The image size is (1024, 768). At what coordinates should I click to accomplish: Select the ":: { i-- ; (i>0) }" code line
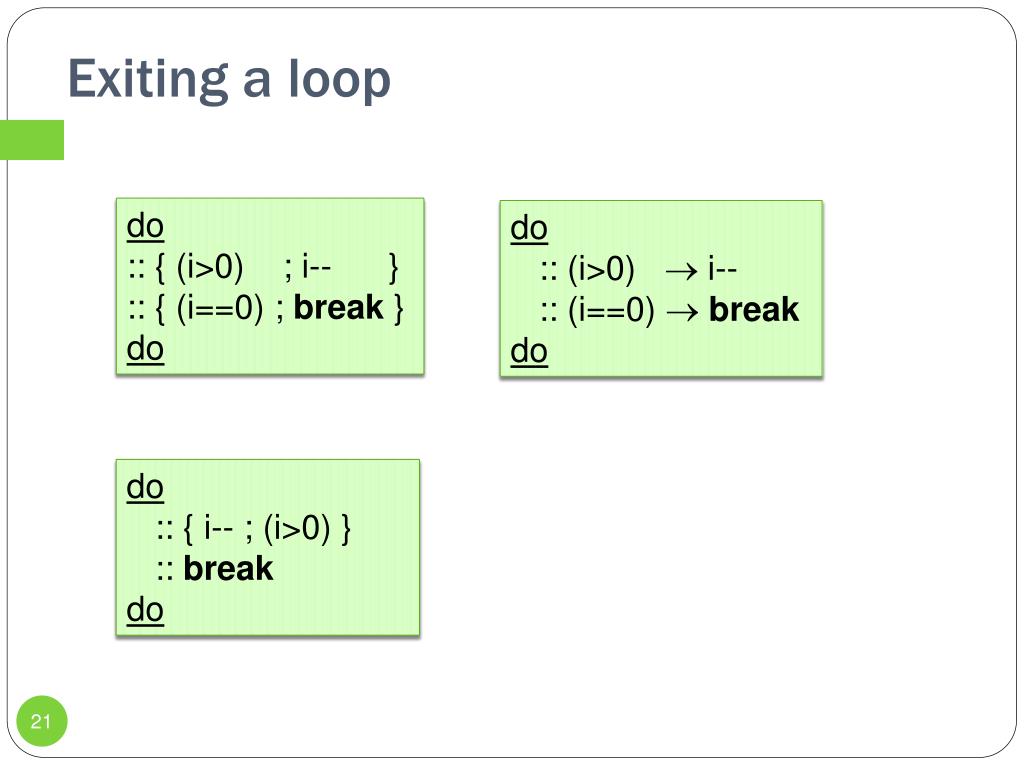(252, 528)
